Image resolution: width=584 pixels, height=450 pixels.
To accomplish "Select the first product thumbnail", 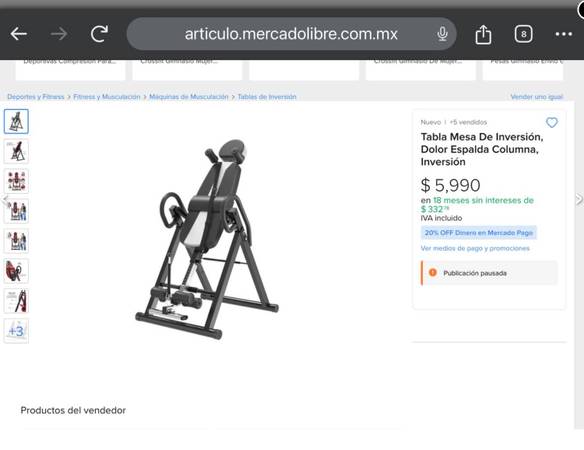I will 16,121.
